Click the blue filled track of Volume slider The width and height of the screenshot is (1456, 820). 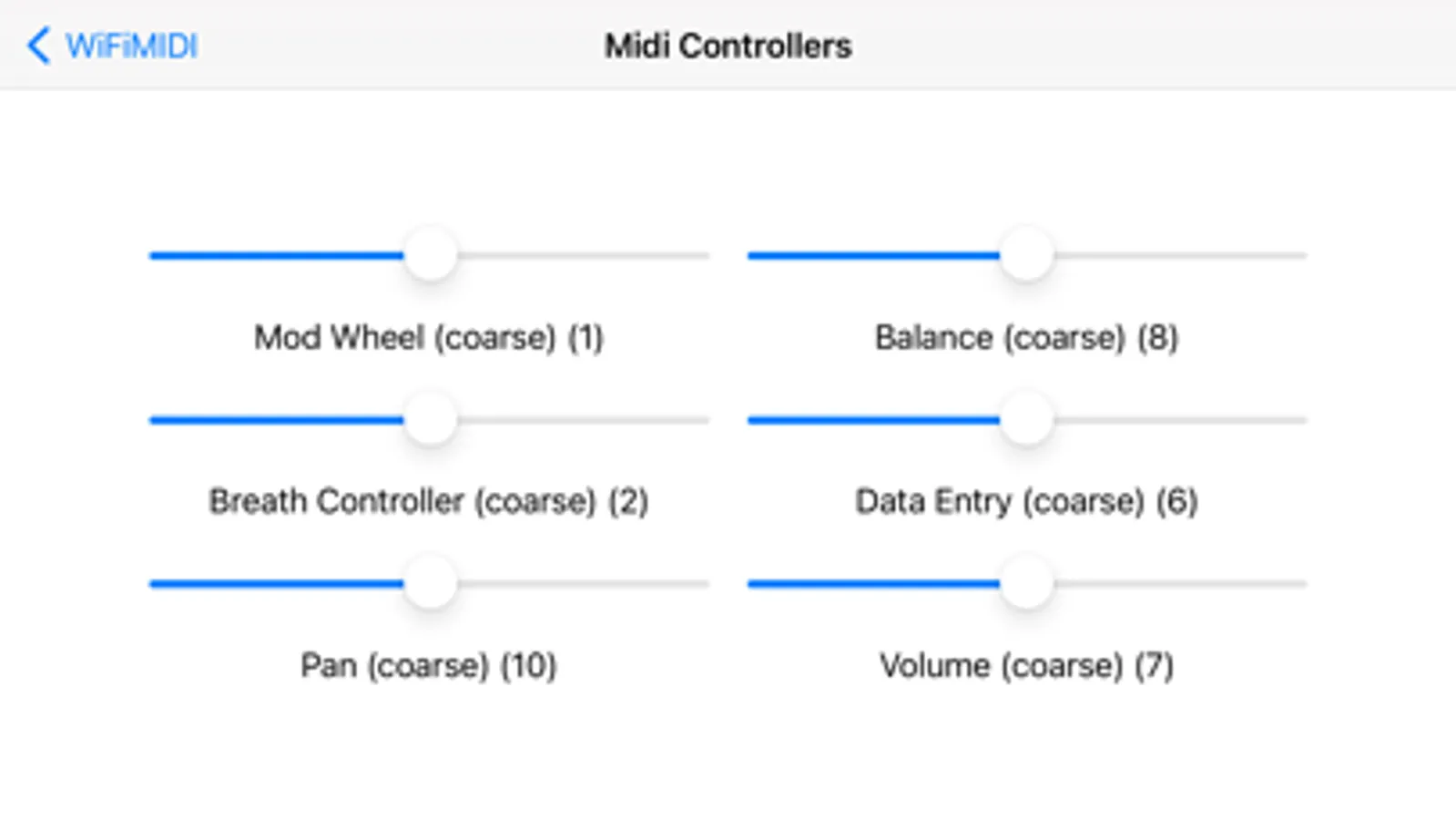point(872,584)
